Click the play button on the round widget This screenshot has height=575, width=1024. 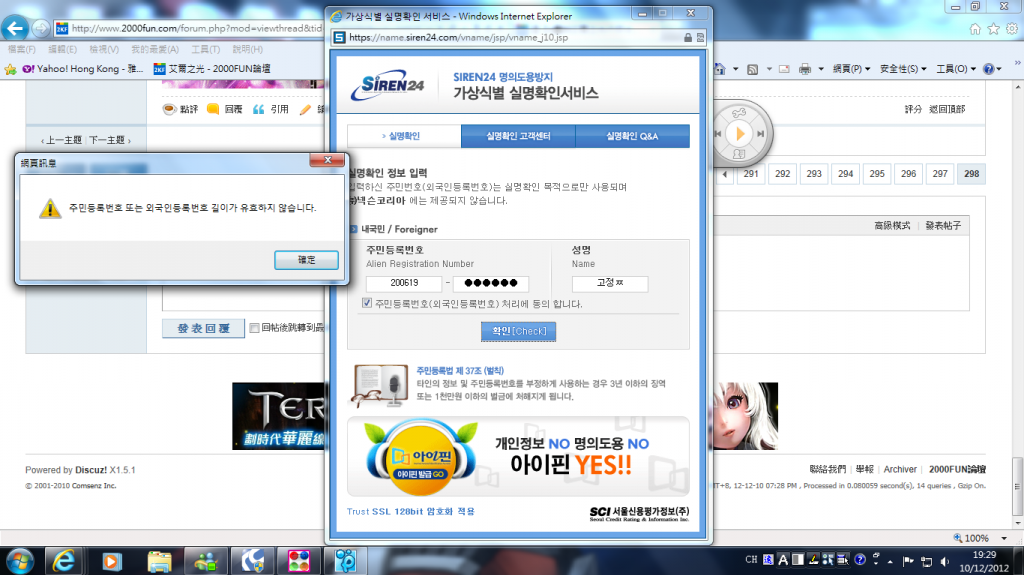(740, 133)
